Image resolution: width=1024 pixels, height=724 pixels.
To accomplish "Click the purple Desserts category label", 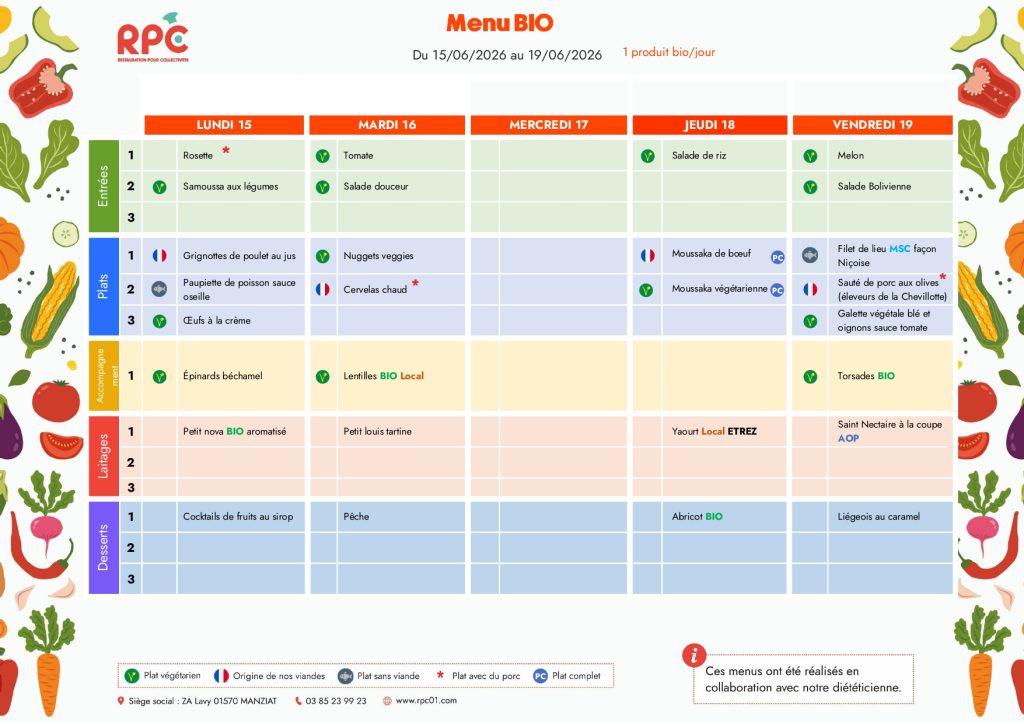I will pyautogui.click(x=103, y=547).
